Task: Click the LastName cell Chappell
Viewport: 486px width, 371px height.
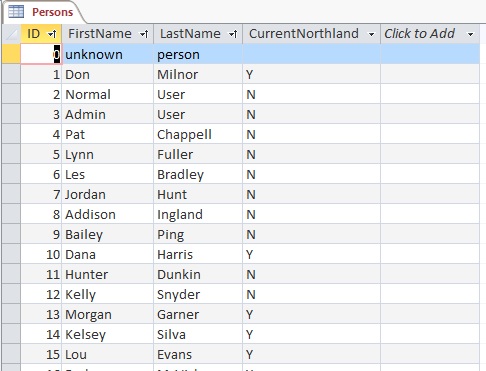Action: [x=198, y=134]
